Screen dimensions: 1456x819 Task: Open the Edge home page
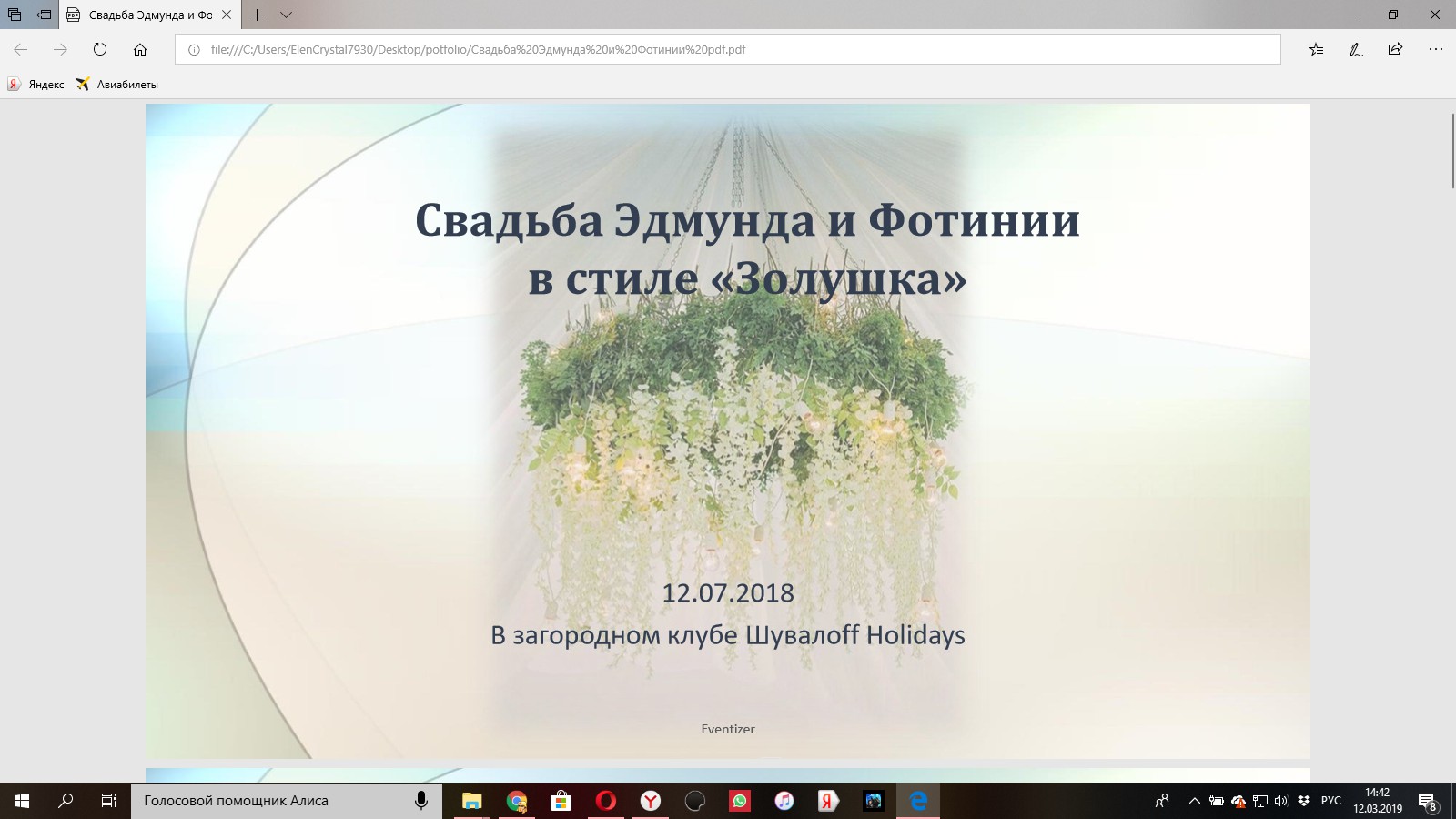pos(140,49)
